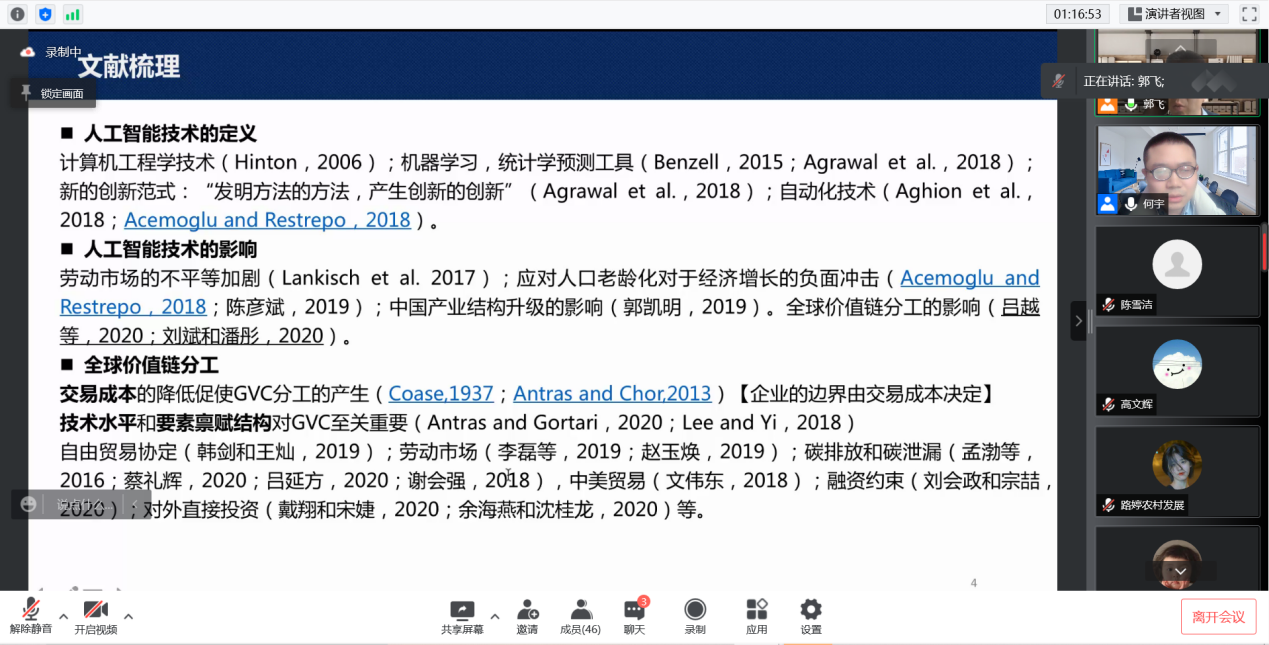This screenshot has width=1269, height=645.
Task: Collapse the participant video sidebar arrow
Action: pos(1078,321)
